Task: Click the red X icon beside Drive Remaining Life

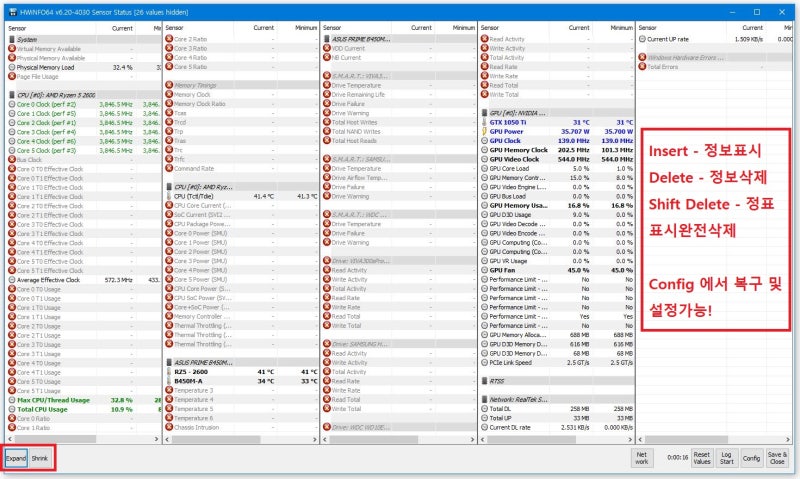Action: tap(327, 94)
